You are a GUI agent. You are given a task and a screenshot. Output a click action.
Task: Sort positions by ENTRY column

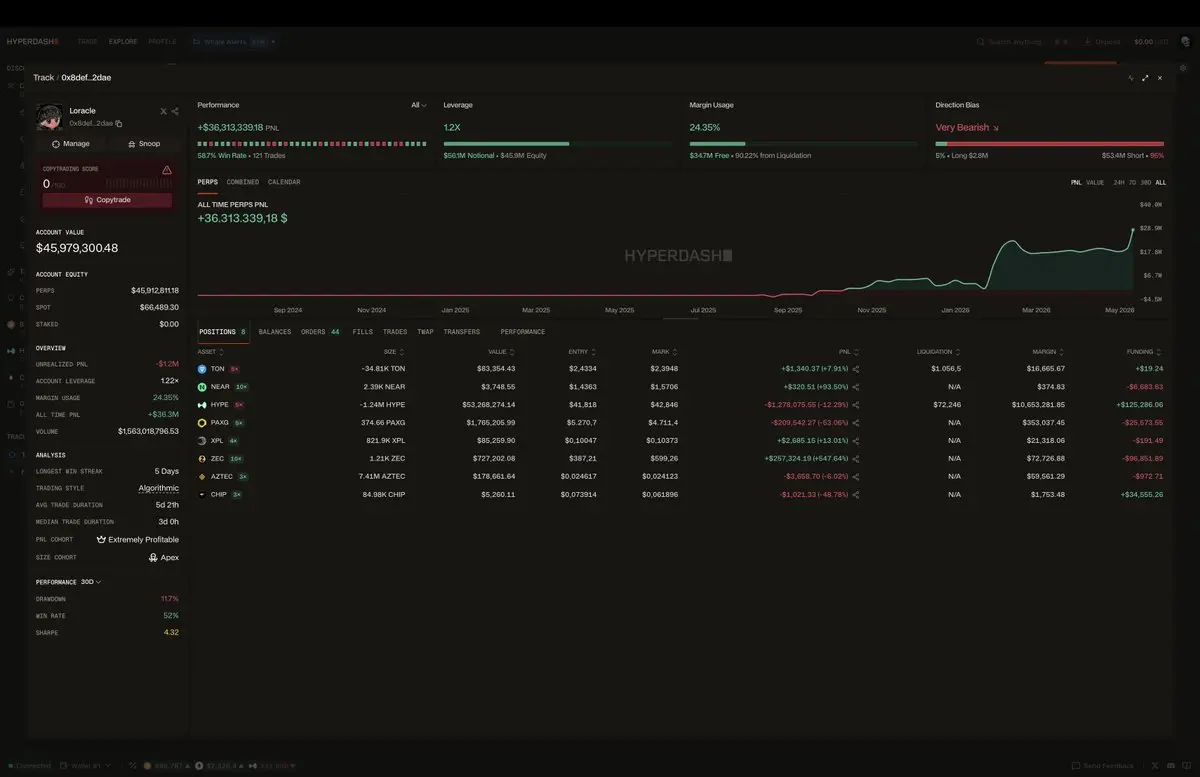point(583,352)
